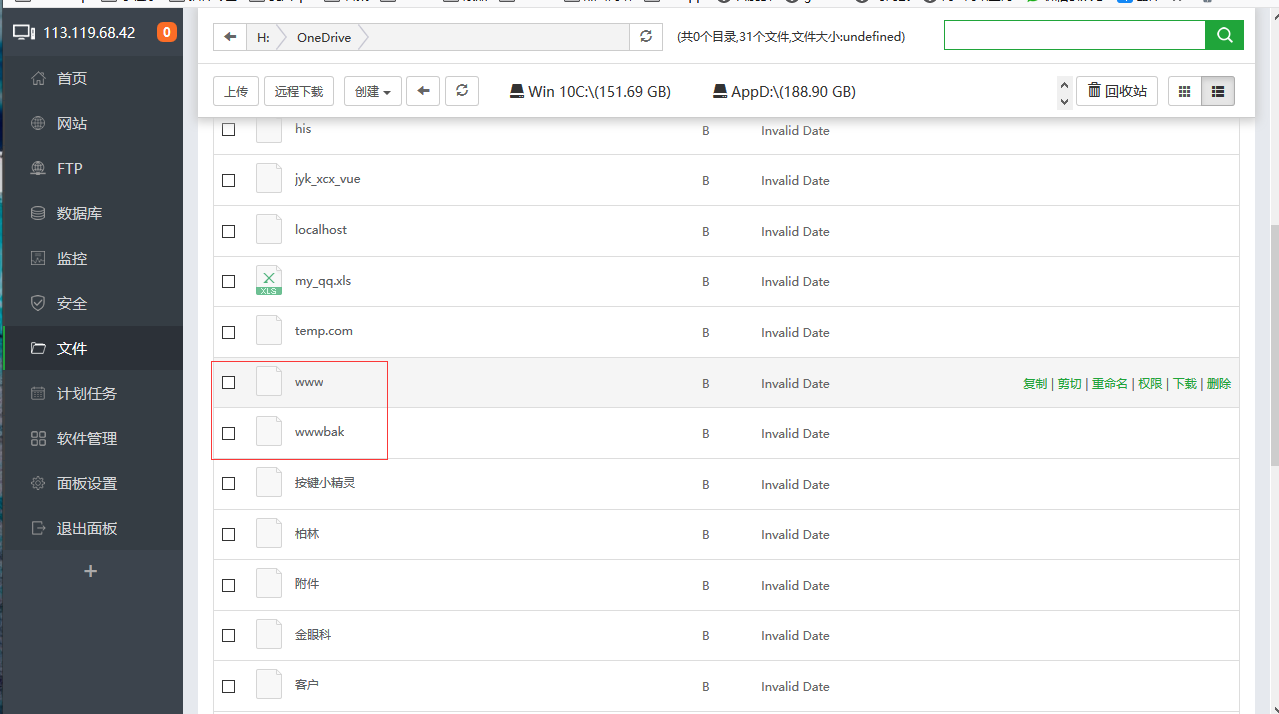Click the OneDrive path segment
The width and height of the screenshot is (1279, 714).
pos(324,37)
